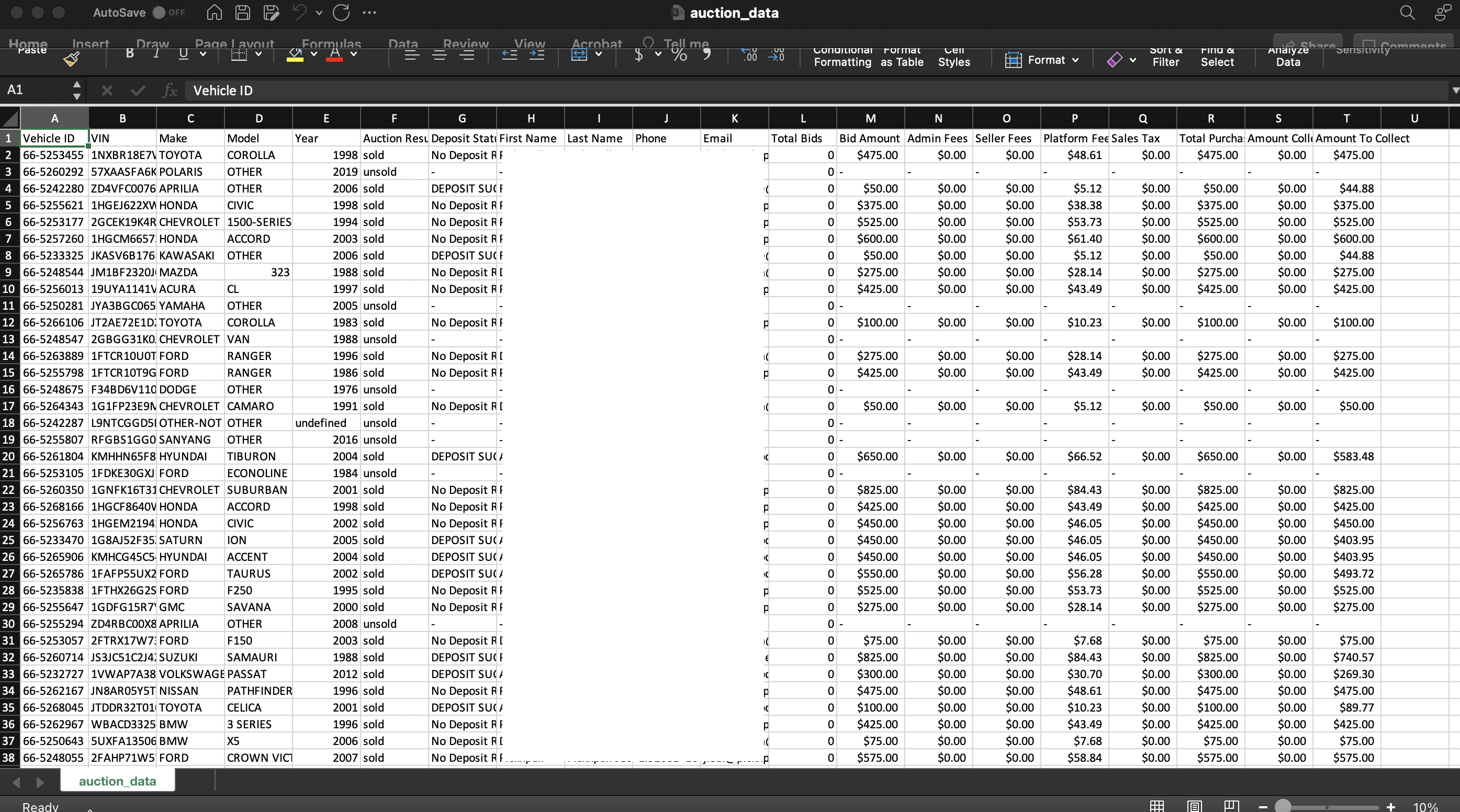This screenshot has height=812, width=1460.
Task: Open the Insert ribbon tab
Action: 91,43
